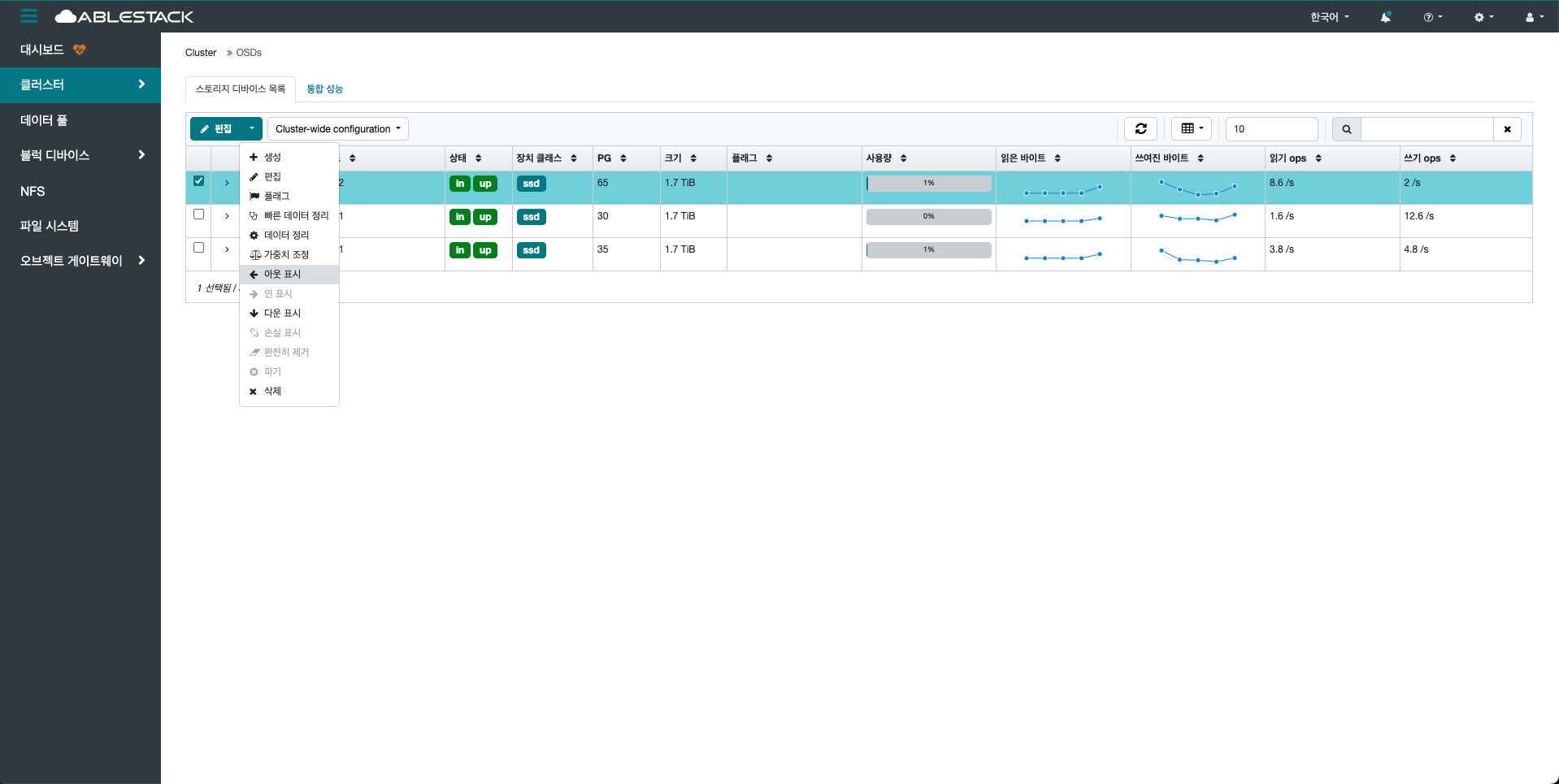
Task: Check the second OSD row checkbox
Action: 198,214
